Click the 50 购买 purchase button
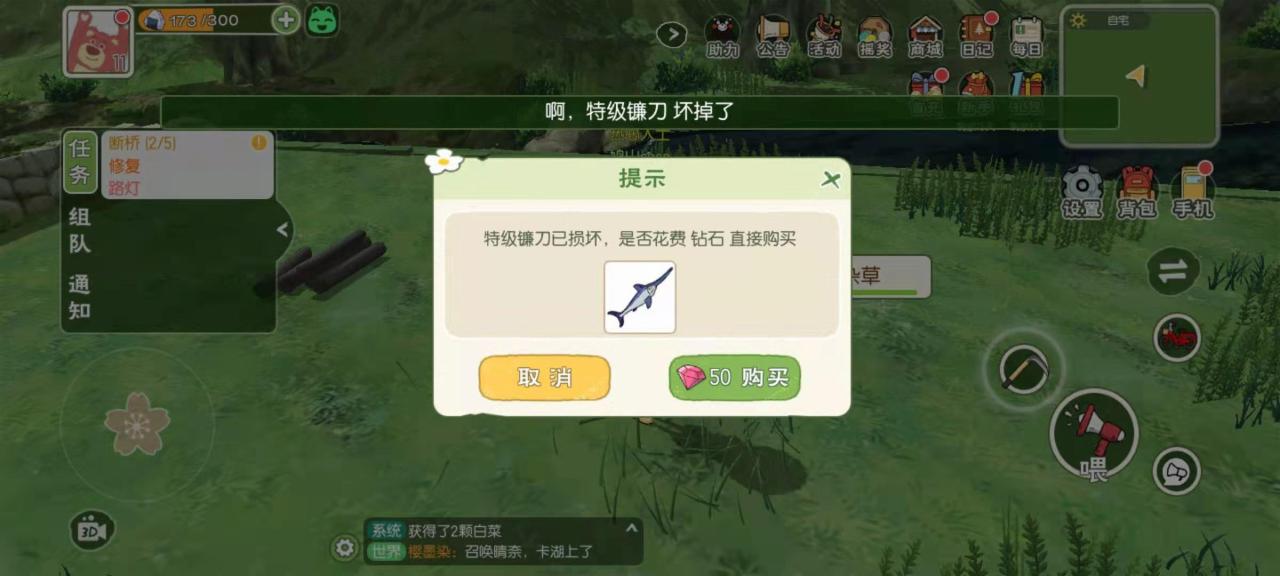This screenshot has height=576, width=1280. point(735,378)
